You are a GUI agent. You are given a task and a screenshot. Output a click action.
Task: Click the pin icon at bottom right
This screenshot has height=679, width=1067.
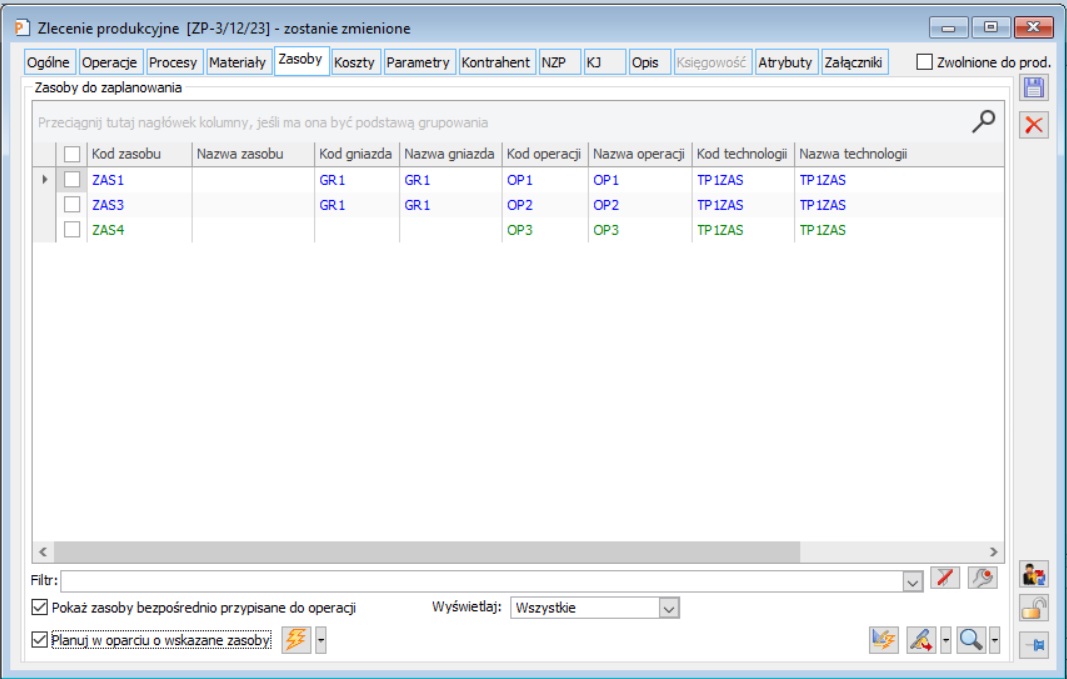coord(1033,645)
